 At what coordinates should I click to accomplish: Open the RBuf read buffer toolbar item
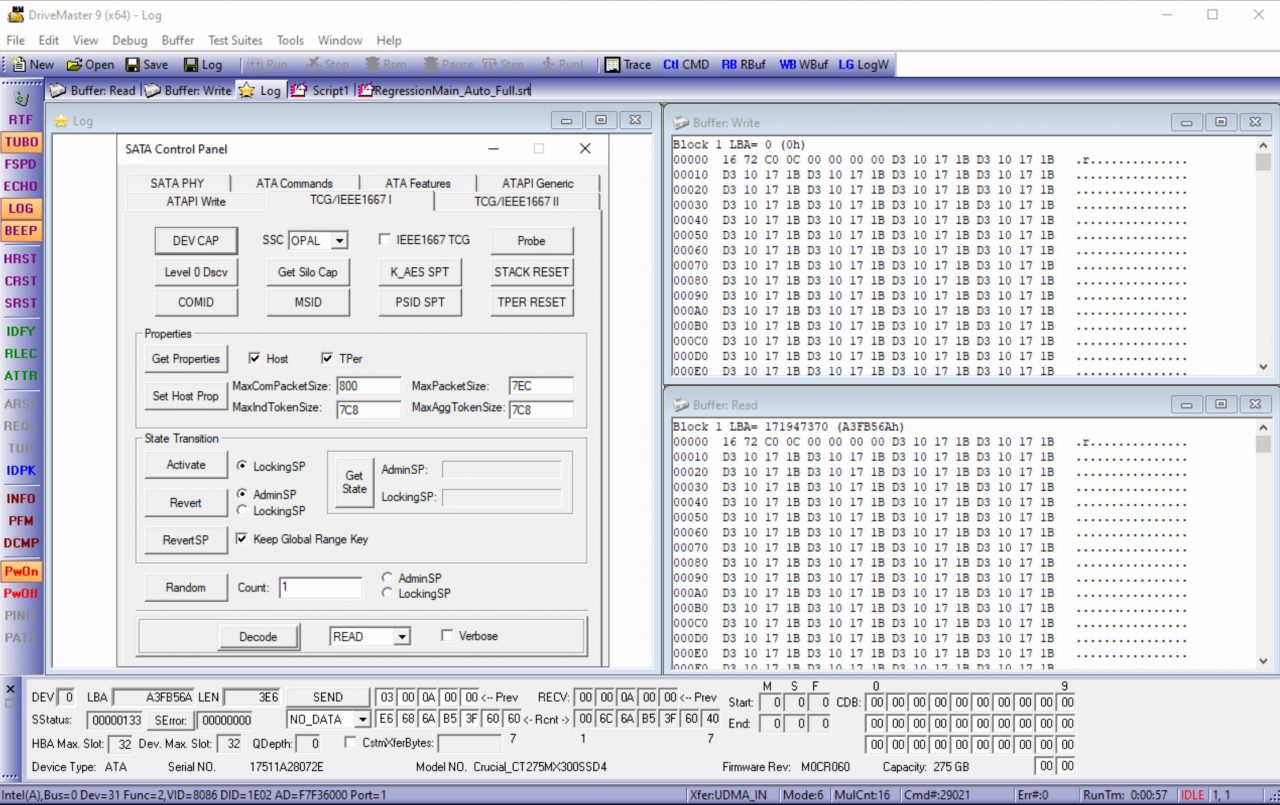(743, 64)
